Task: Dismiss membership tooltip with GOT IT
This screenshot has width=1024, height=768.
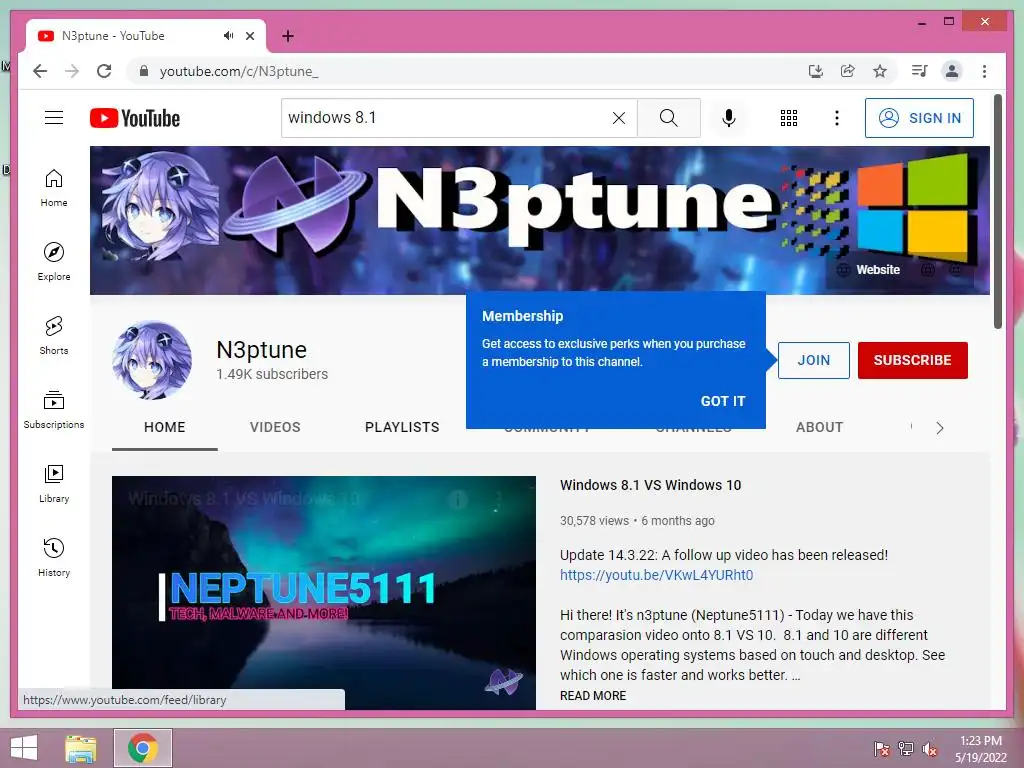Action: 723,401
